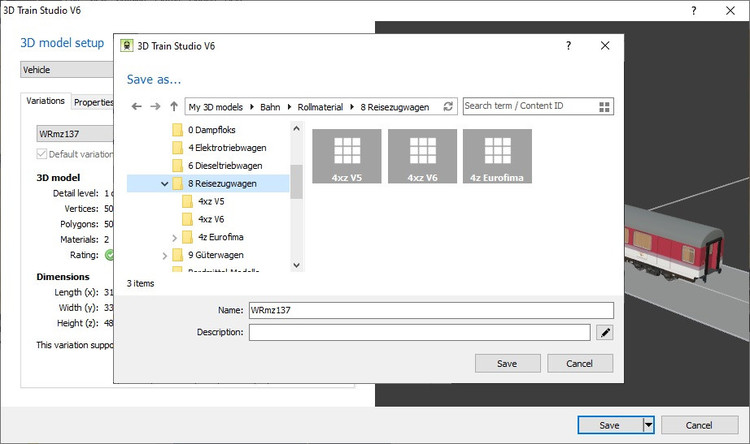Expand the 4z Eurofima tree node
This screenshot has height=444, width=750.
175,238
